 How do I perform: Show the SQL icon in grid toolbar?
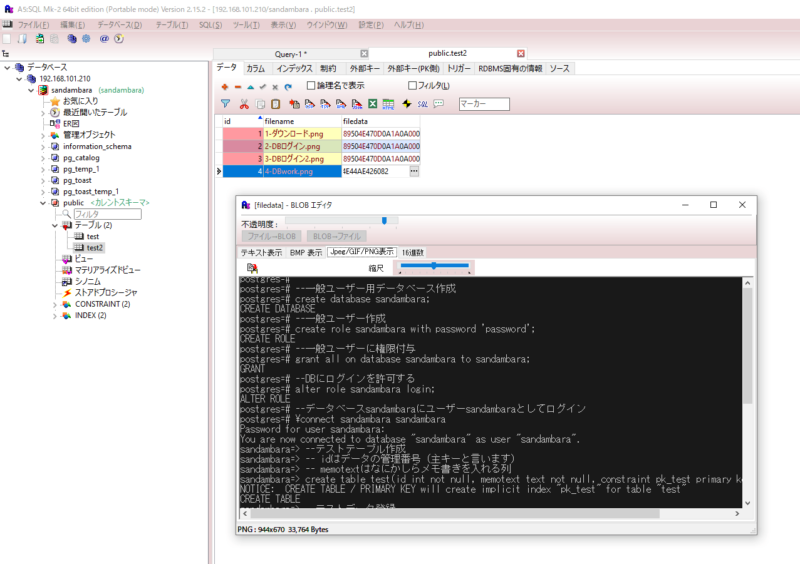tap(422, 104)
